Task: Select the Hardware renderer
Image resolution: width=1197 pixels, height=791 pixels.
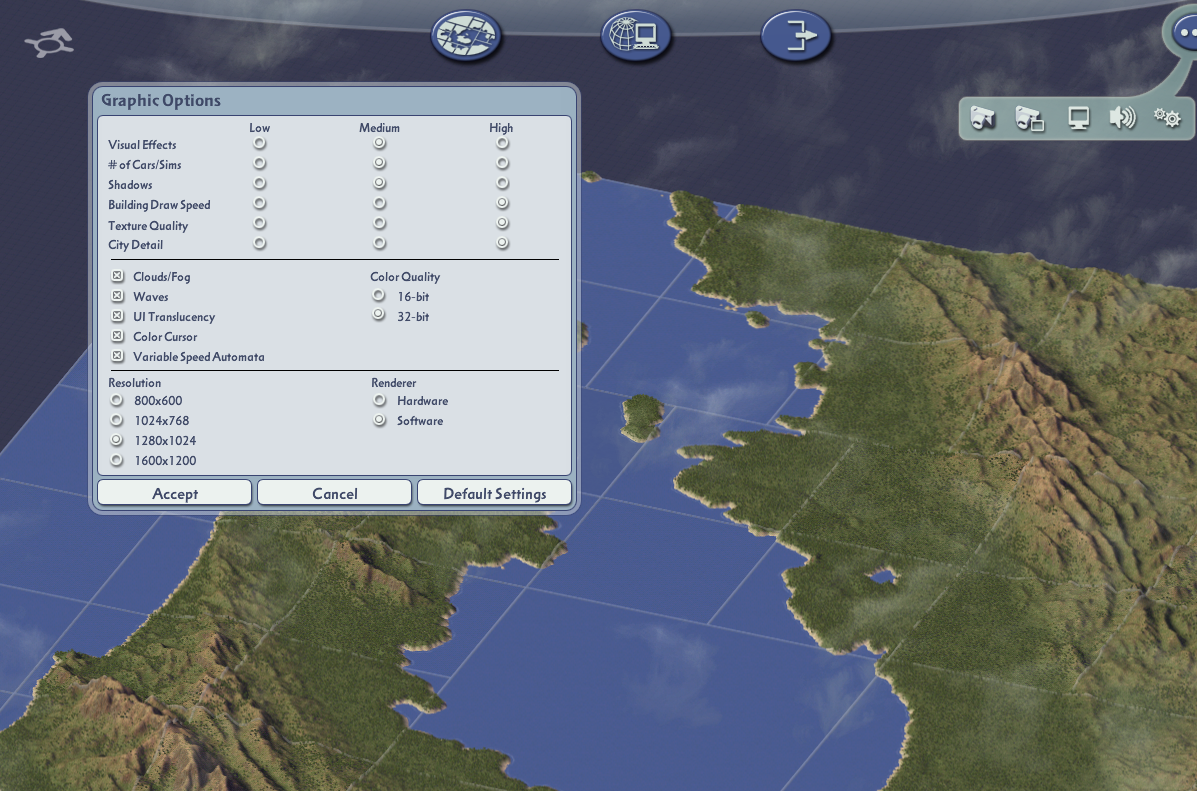Action: [379, 399]
